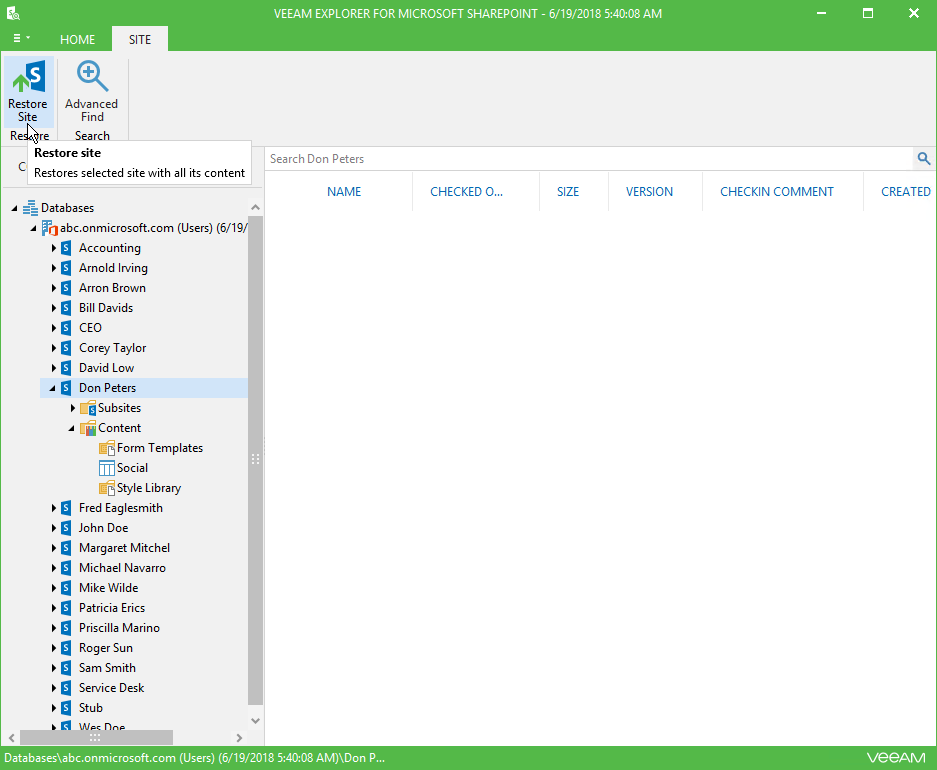
Task: Collapse the abc.onmicrosoft.com node
Action: pos(33,228)
